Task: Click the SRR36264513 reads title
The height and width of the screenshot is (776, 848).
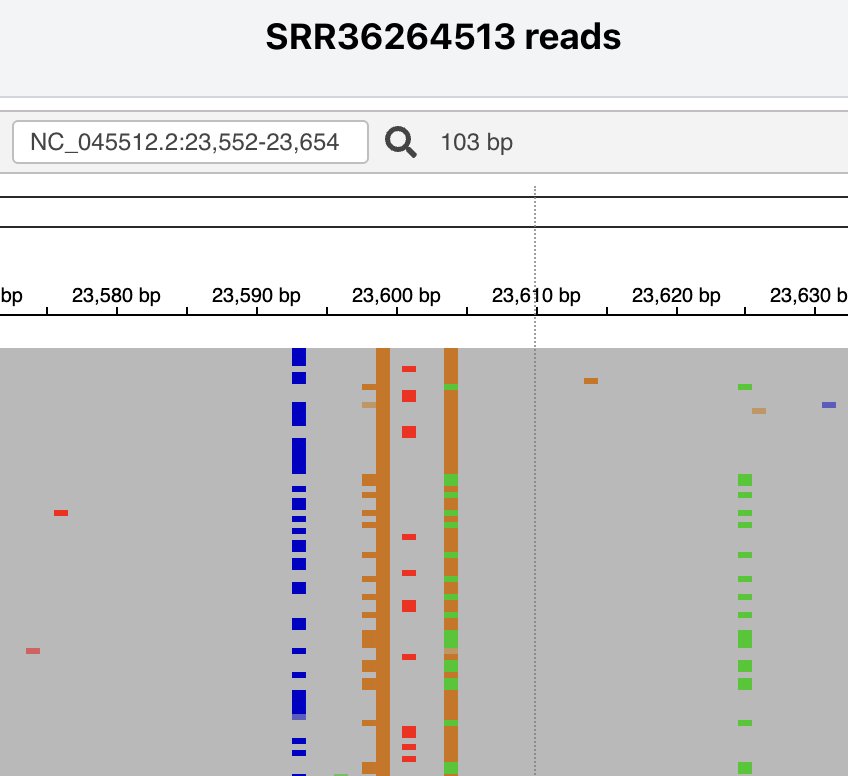Action: (443, 37)
